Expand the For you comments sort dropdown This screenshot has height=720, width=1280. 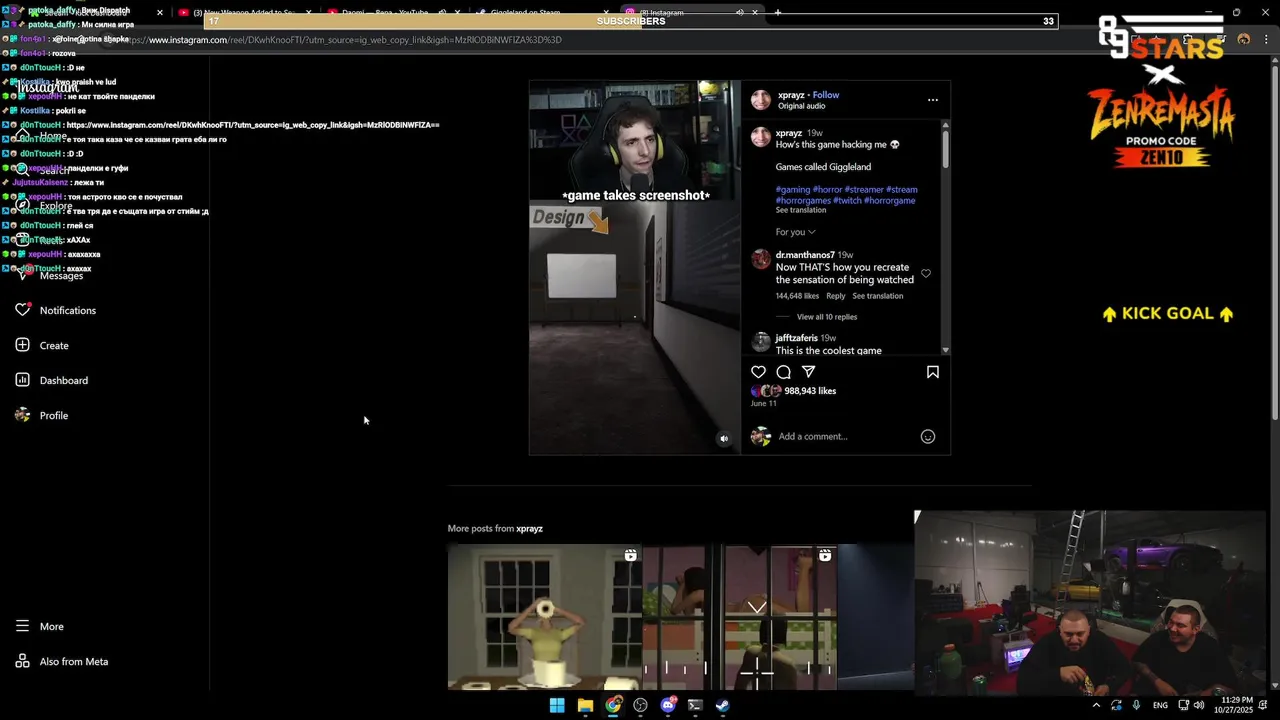796,232
